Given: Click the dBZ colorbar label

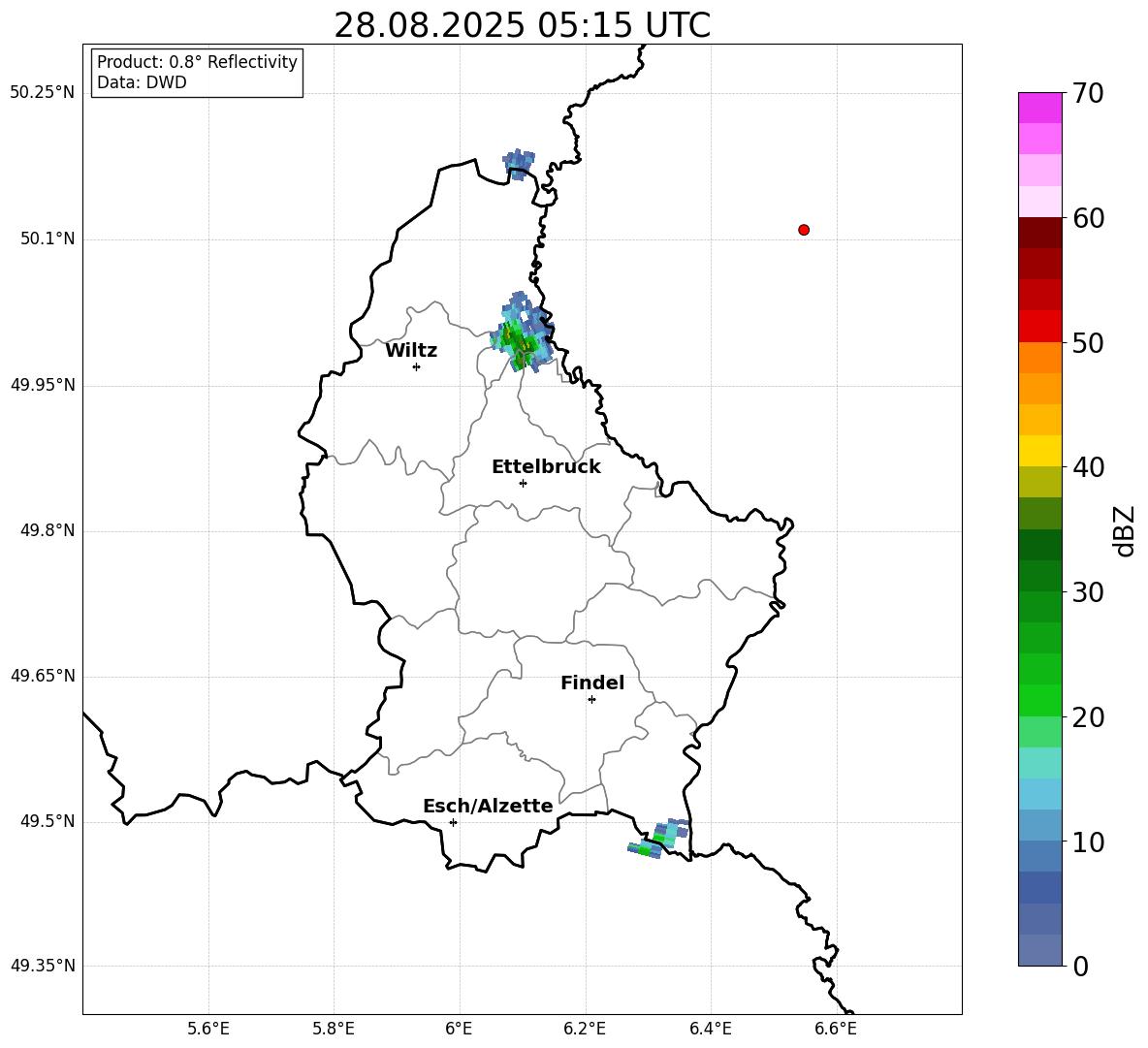Looking at the screenshot, I should pyautogui.click(x=1123, y=530).
